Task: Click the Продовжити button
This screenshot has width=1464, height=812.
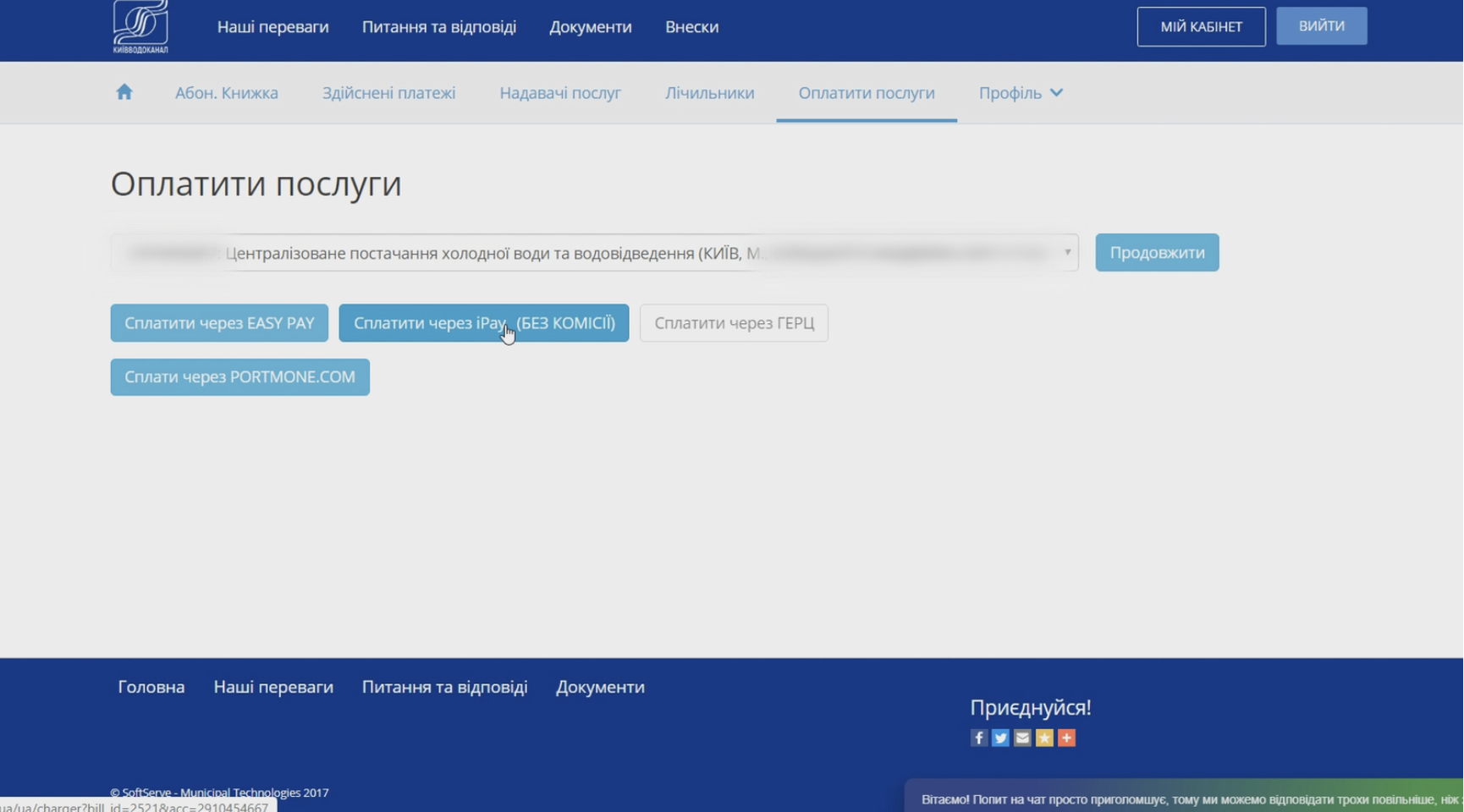Action: 1158,253
